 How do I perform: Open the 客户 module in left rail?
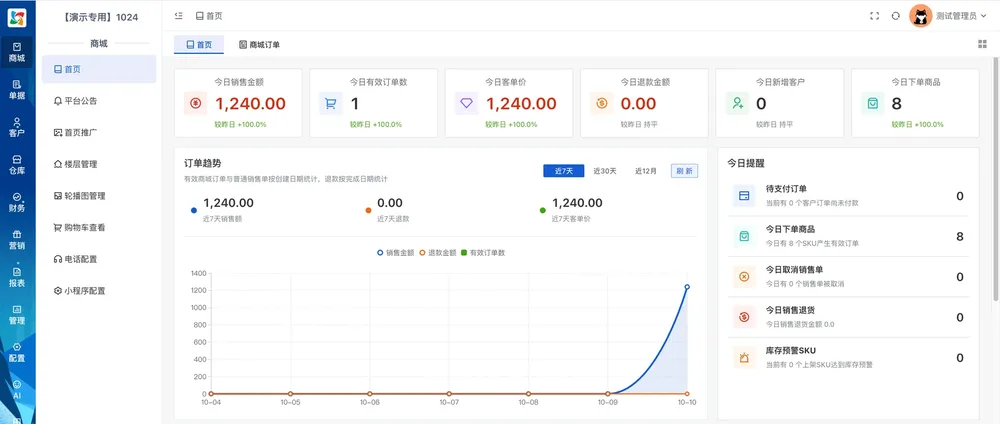click(17, 128)
